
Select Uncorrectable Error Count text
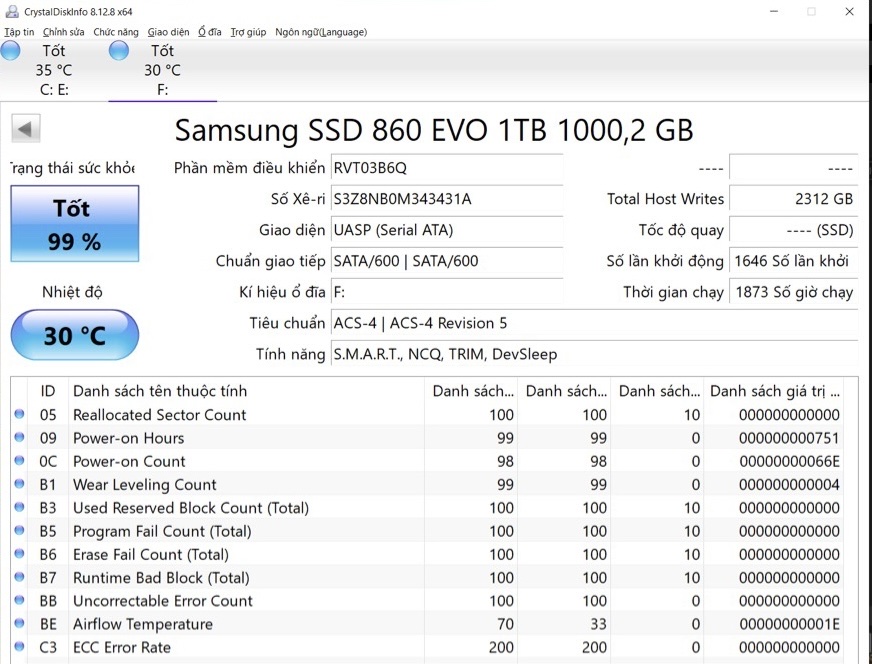[163, 601]
